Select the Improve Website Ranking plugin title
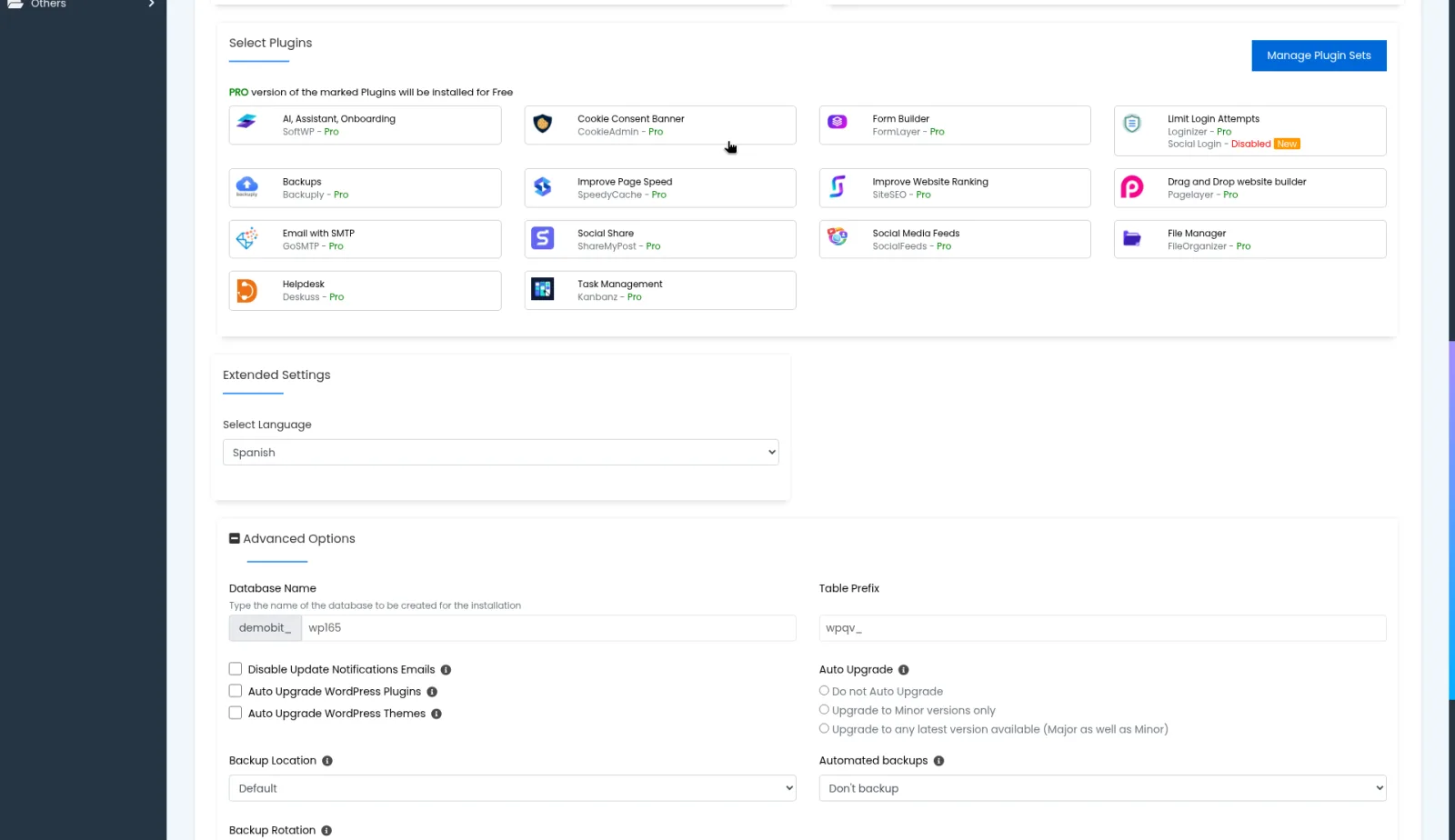 (x=930, y=182)
